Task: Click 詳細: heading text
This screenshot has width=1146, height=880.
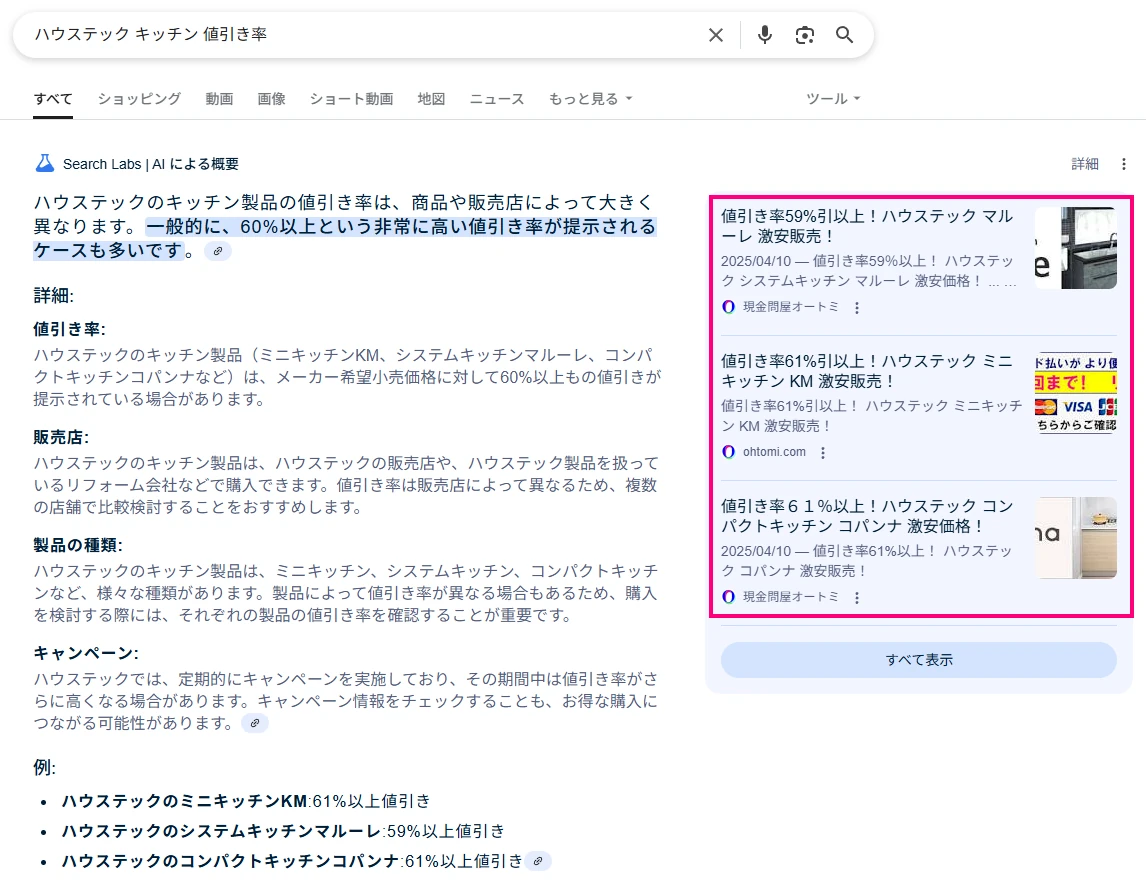Action: coord(53,295)
